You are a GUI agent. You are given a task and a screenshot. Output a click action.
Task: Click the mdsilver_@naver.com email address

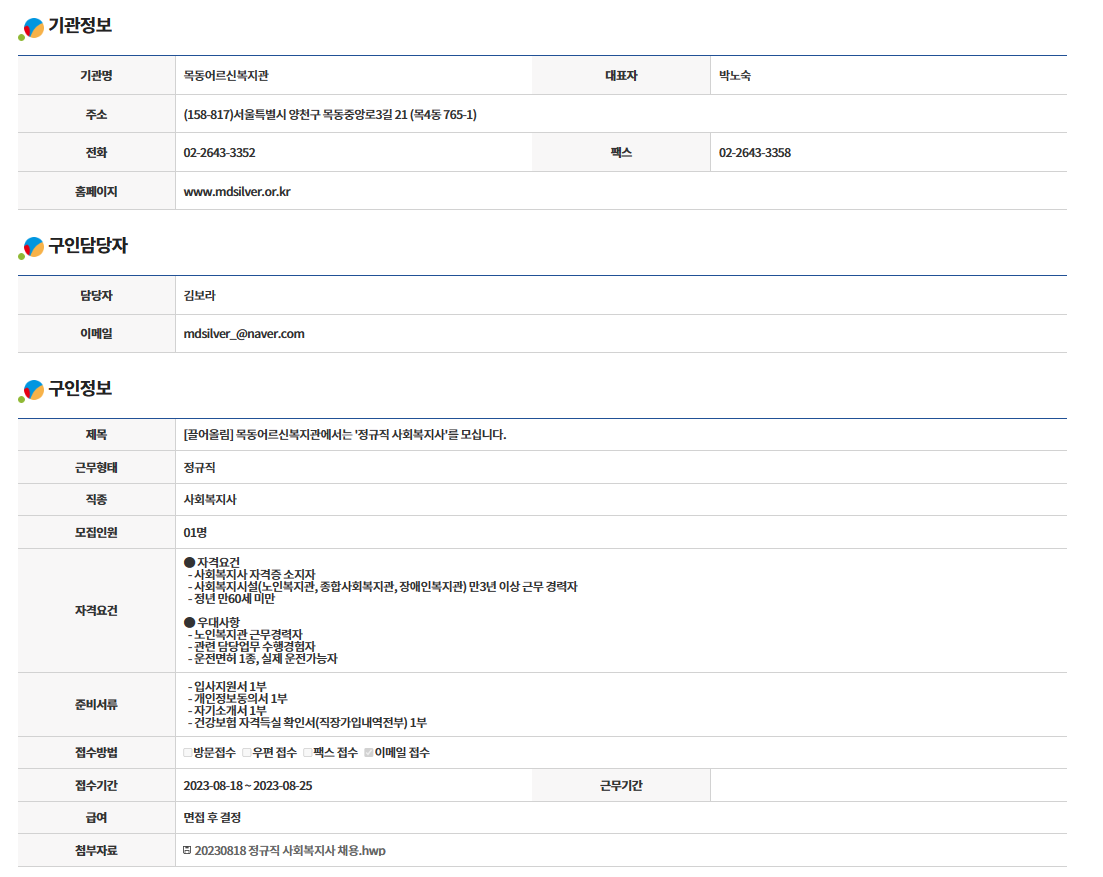tap(244, 334)
